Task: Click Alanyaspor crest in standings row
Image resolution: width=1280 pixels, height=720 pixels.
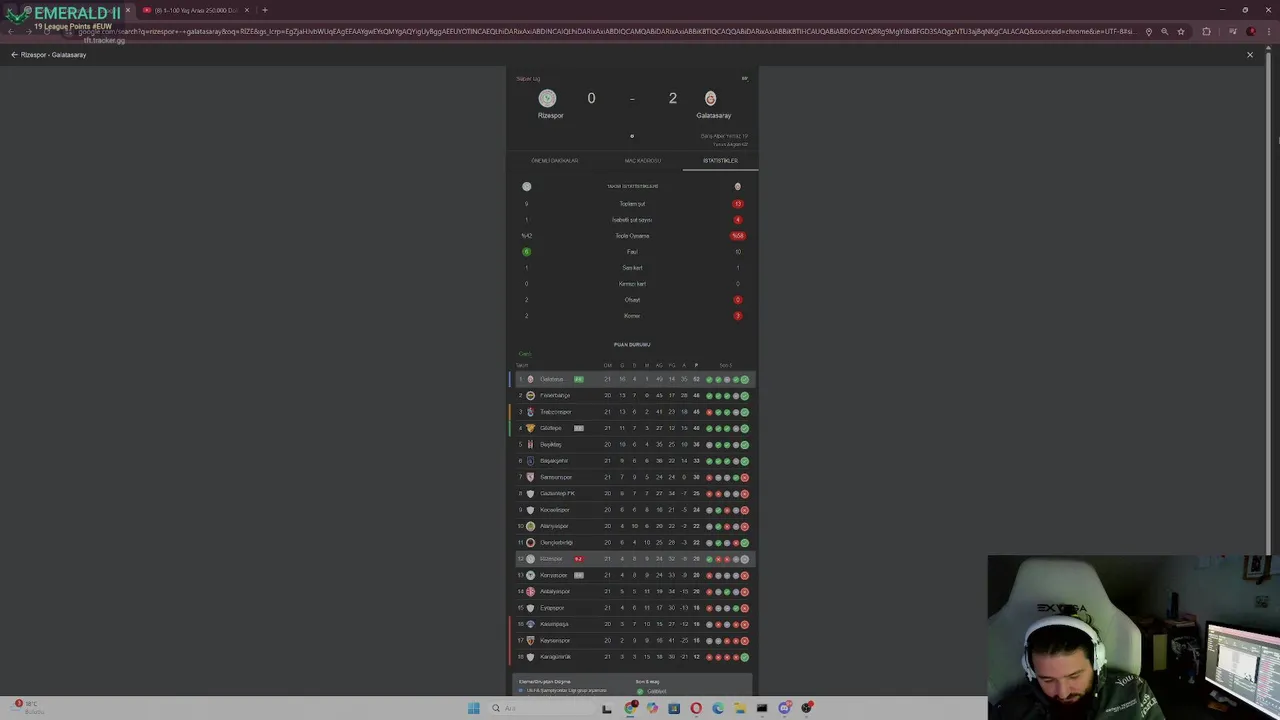Action: 530,526
